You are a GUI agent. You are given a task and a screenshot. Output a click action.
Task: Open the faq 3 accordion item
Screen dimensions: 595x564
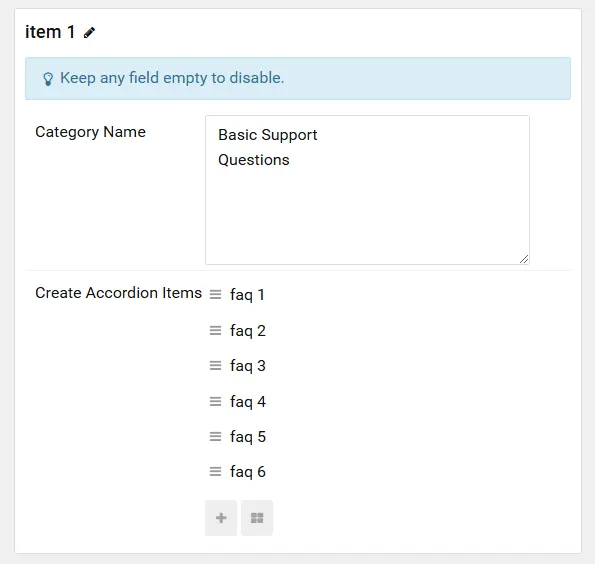(x=247, y=366)
